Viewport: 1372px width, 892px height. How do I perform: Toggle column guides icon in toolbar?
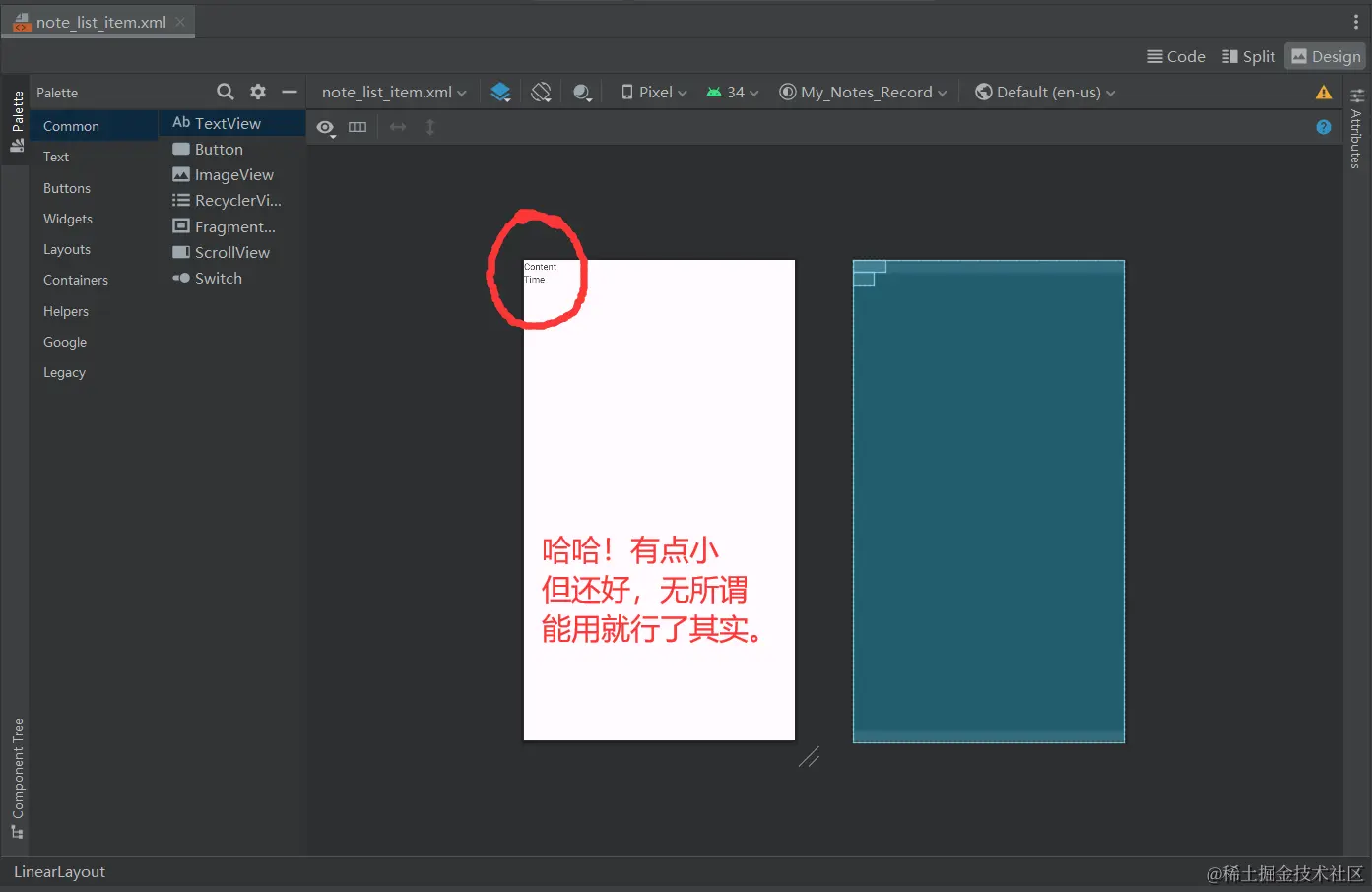(358, 127)
